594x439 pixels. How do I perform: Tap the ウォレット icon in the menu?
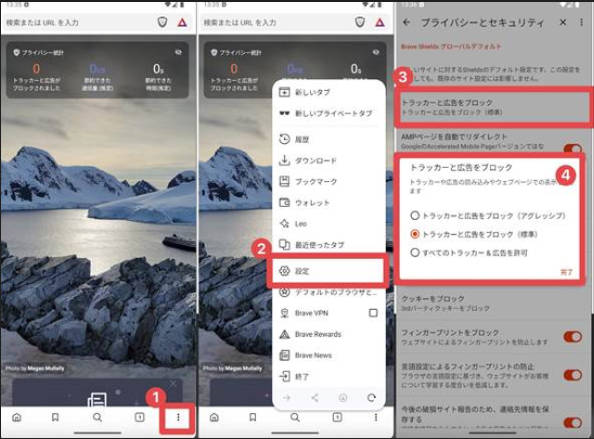click(284, 203)
